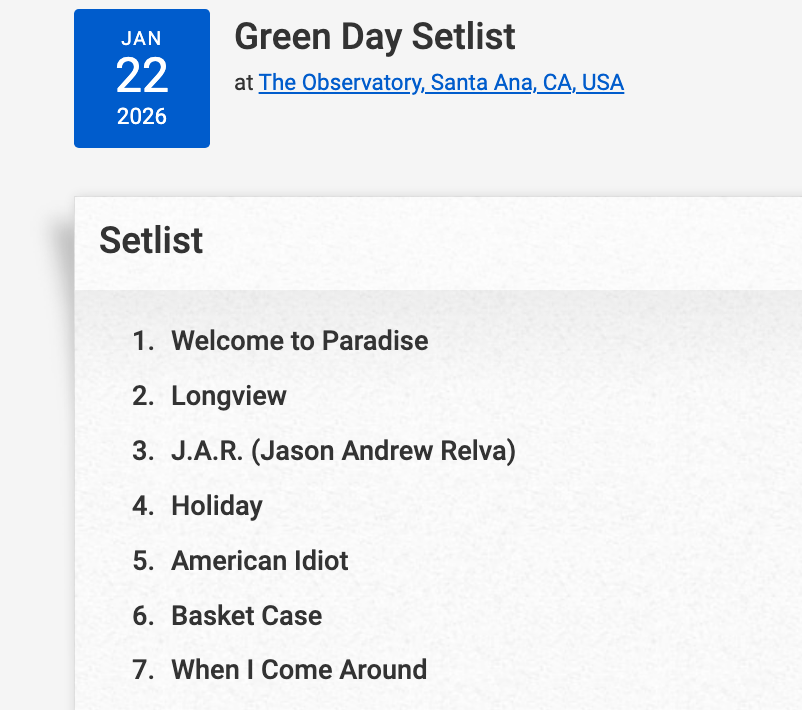Click year 2026 on the date badge
Screen dimensions: 802x710
point(142,116)
